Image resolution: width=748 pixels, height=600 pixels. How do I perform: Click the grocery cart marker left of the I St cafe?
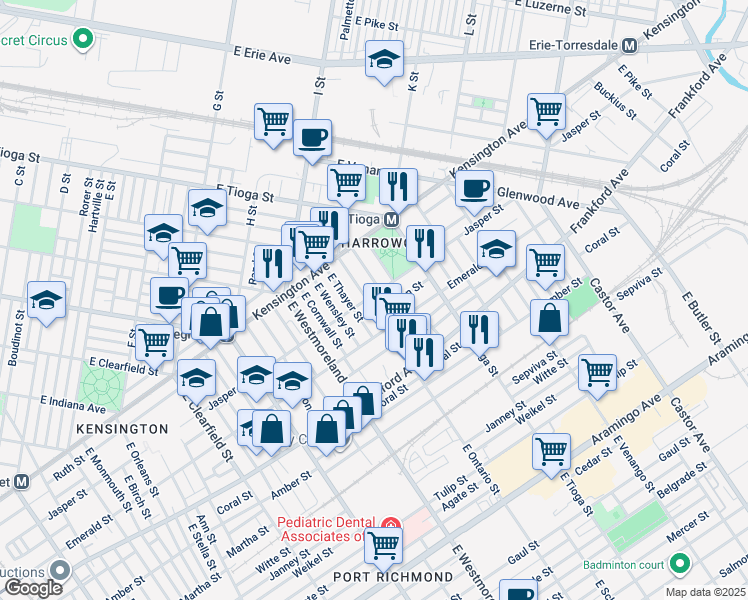(273, 123)
